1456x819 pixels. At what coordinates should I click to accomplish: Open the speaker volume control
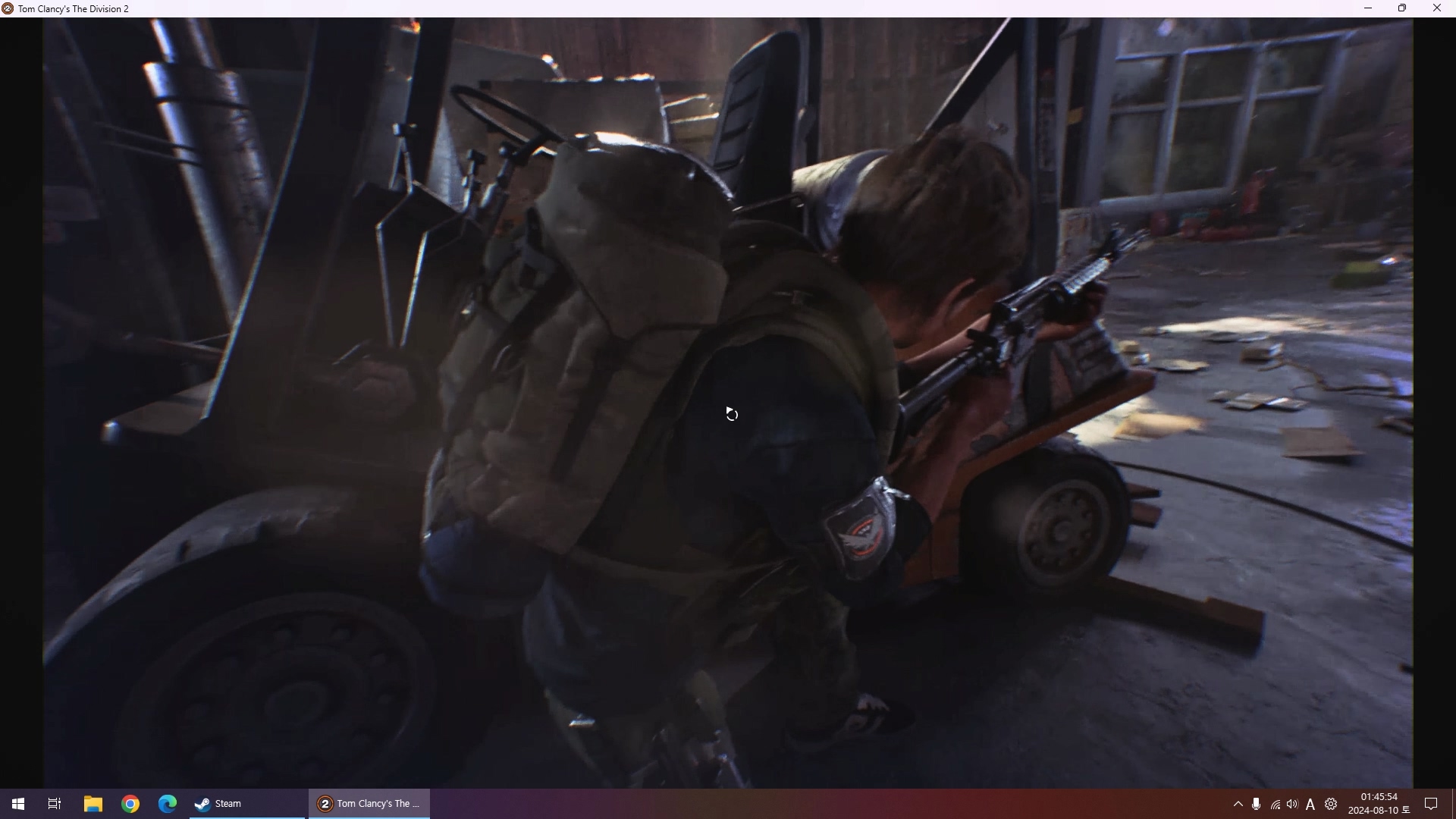point(1292,804)
